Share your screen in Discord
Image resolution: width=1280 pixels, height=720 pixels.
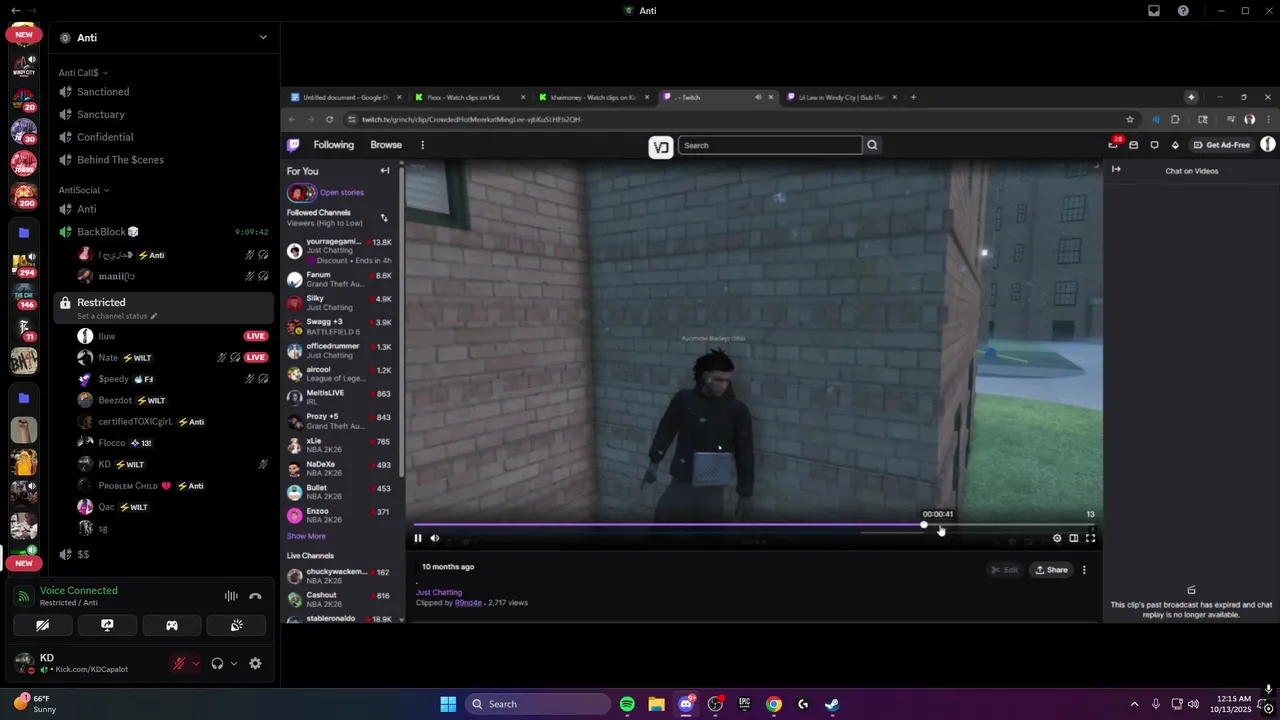[107, 625]
